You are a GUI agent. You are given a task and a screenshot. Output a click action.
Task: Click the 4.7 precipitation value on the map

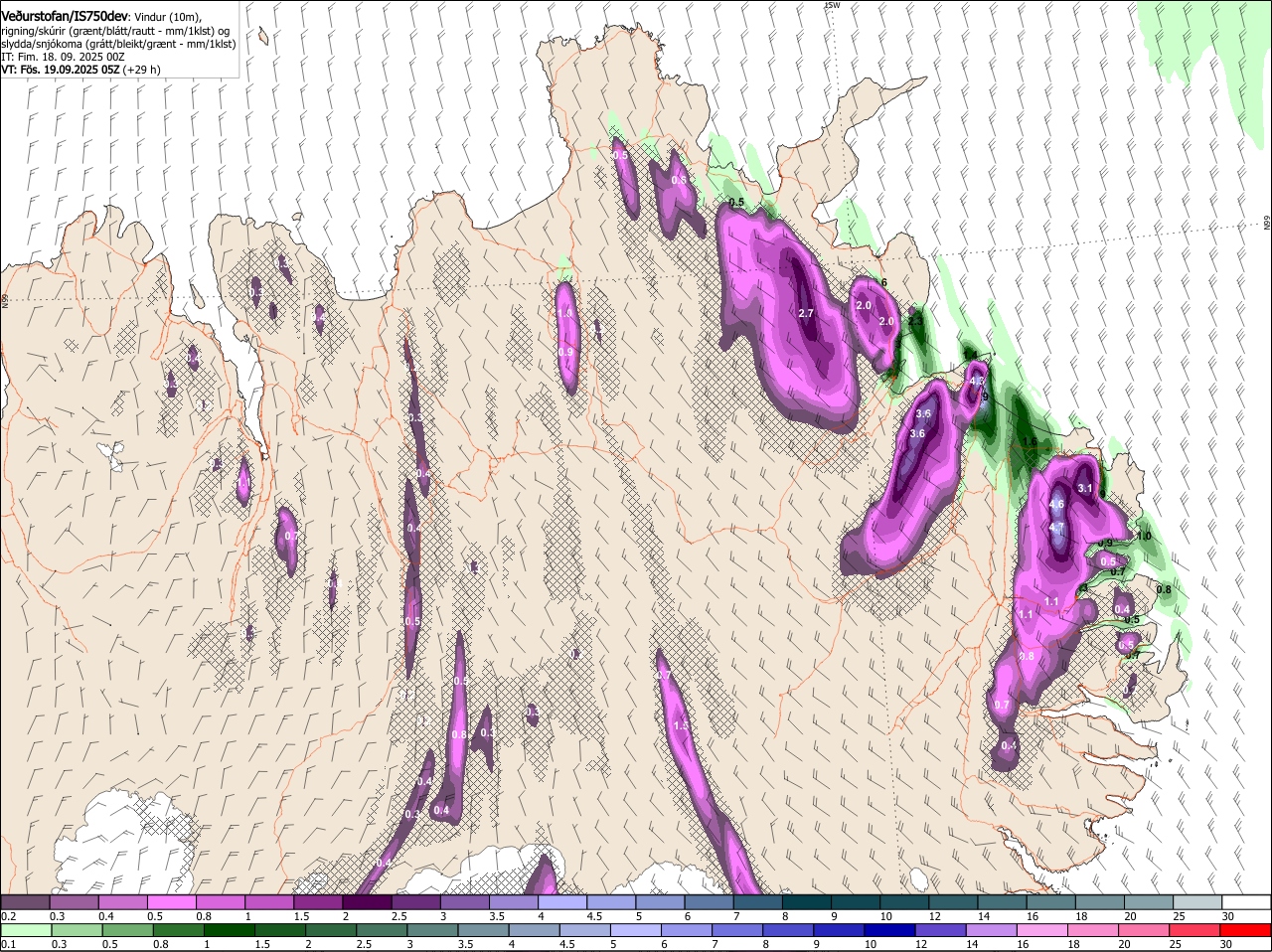point(1056,527)
